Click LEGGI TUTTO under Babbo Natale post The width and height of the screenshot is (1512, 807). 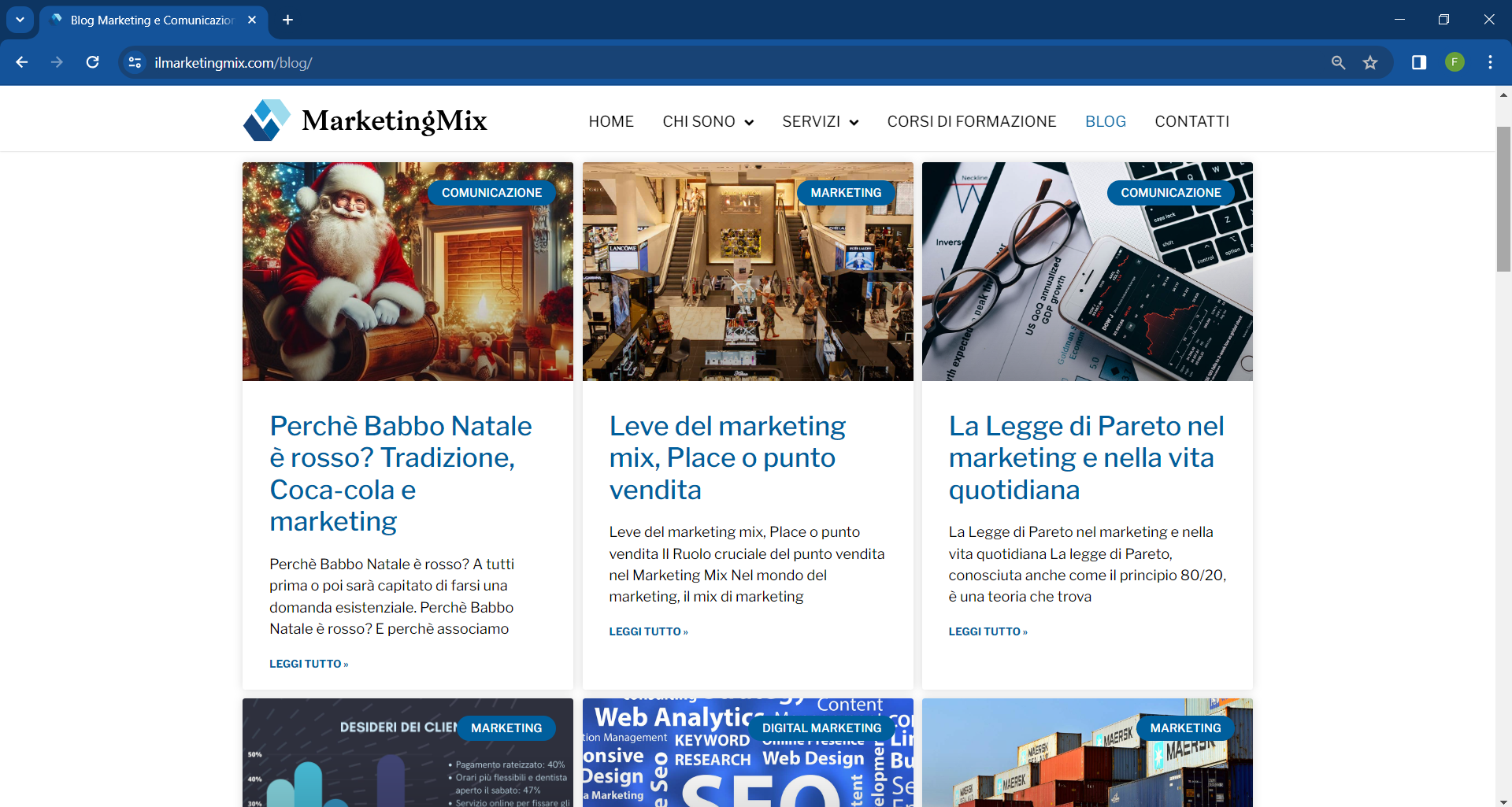(309, 664)
